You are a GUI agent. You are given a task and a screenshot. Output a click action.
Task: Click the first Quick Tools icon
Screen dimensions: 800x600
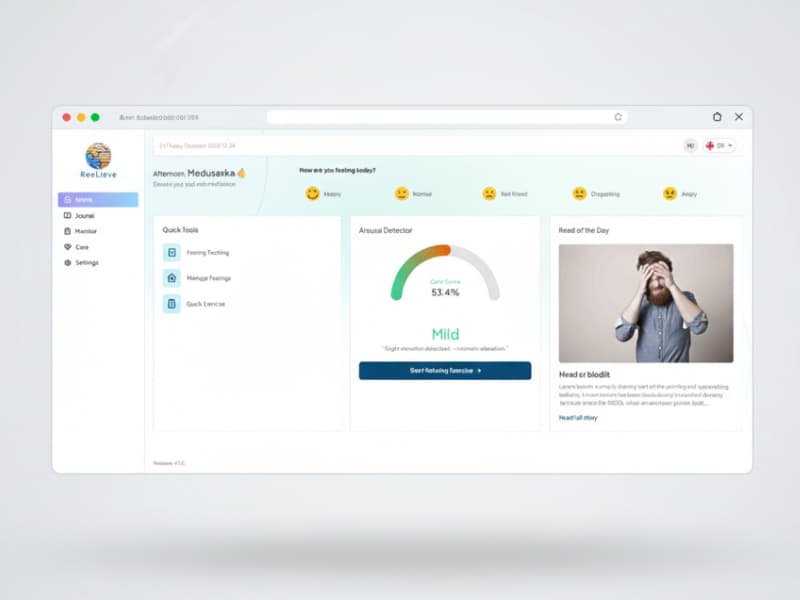172,253
